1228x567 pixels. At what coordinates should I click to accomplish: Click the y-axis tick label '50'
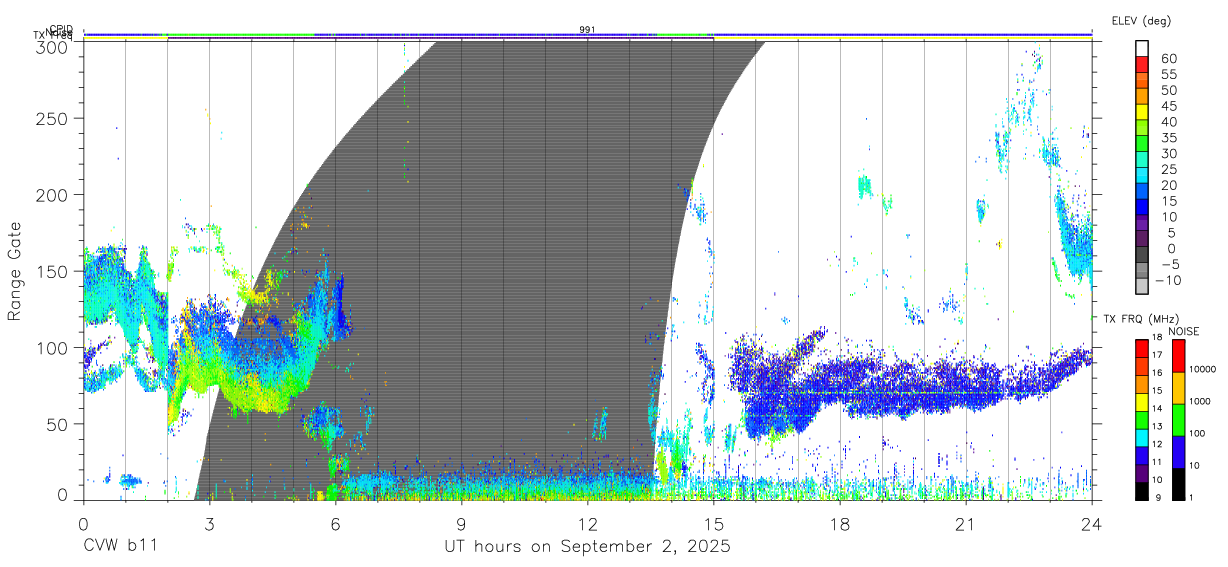click(57, 424)
